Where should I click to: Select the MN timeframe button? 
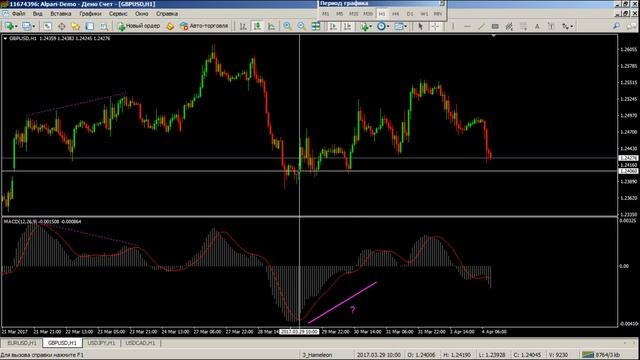[438, 14]
